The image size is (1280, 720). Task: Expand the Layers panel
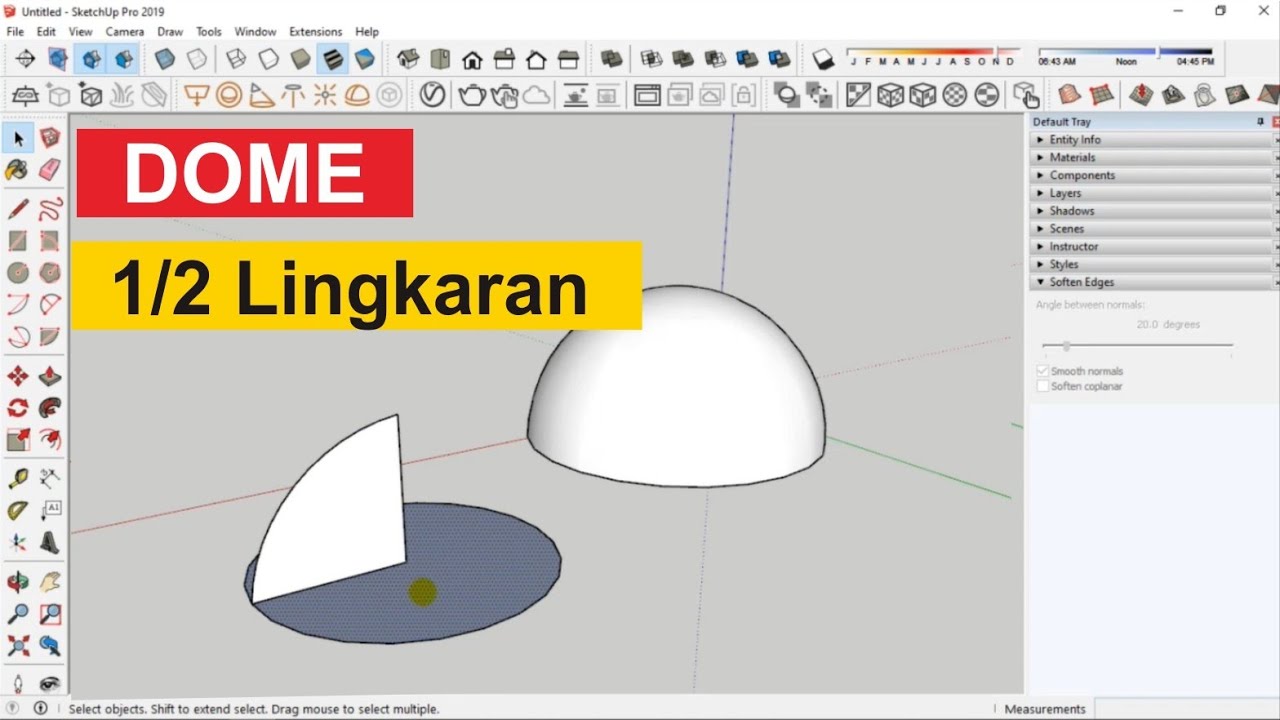pos(1153,193)
